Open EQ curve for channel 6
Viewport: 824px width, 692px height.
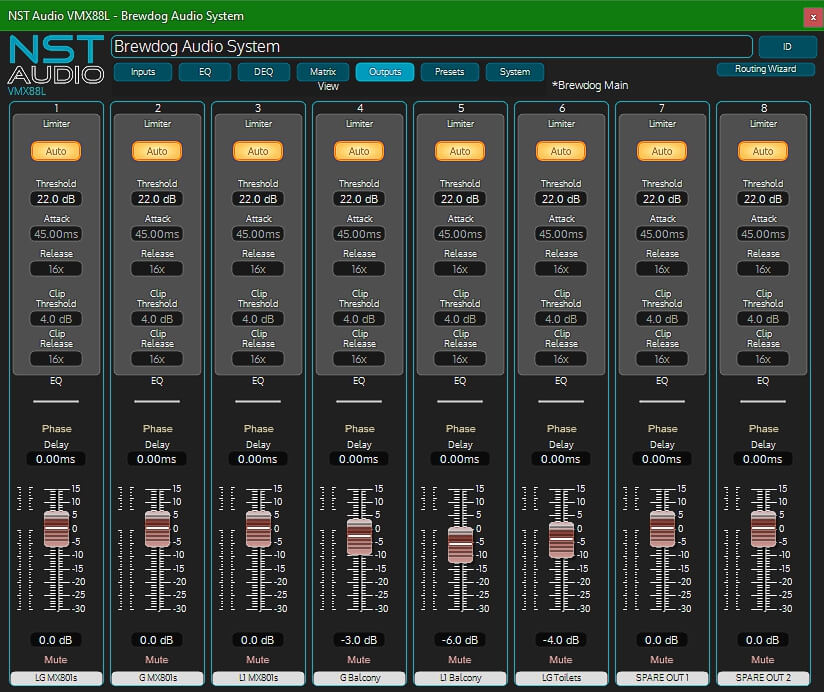(x=561, y=401)
